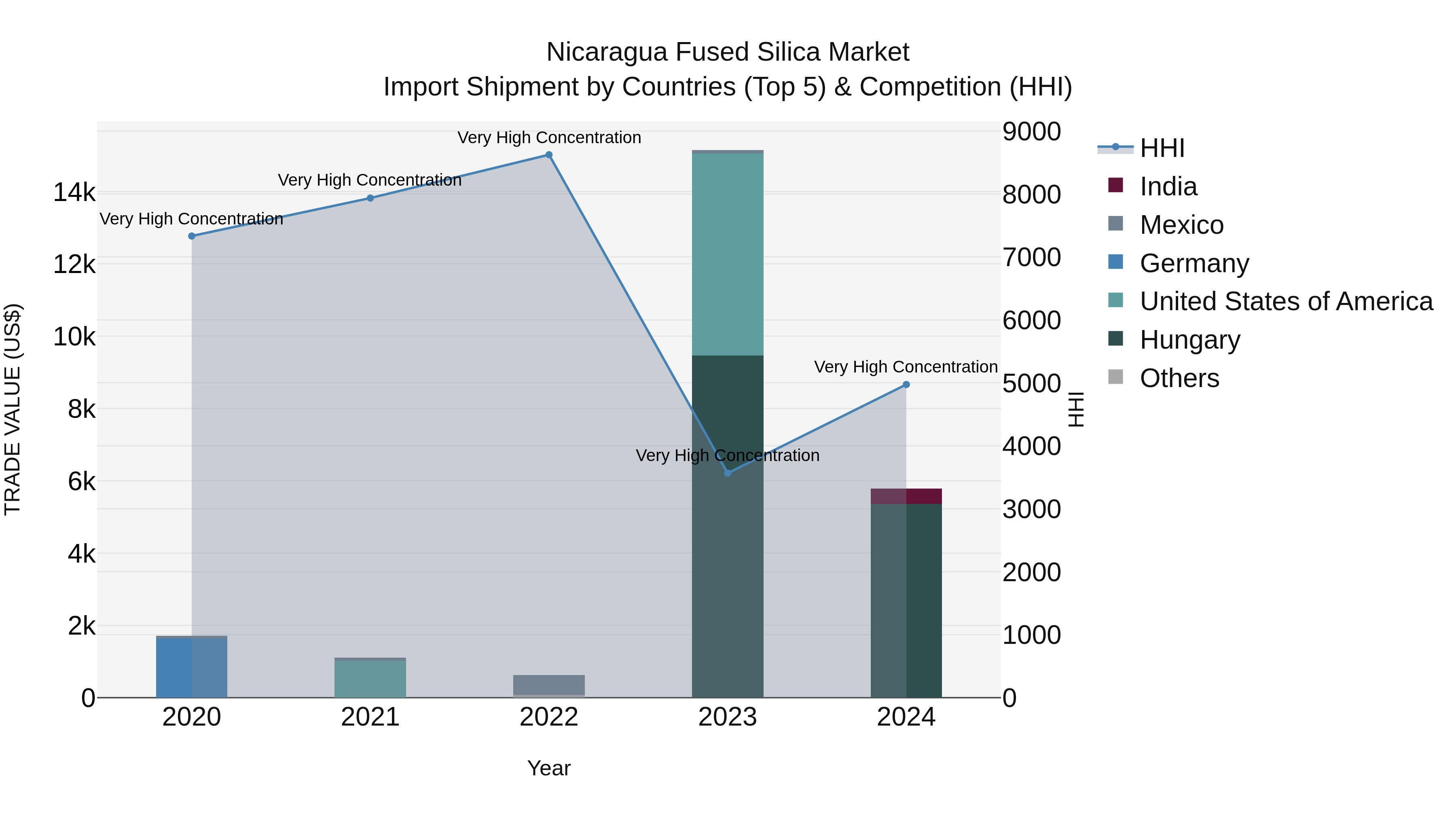Image resolution: width=1456 pixels, height=819 pixels.
Task: Click the United States segment of 2023 bar
Action: point(728,254)
